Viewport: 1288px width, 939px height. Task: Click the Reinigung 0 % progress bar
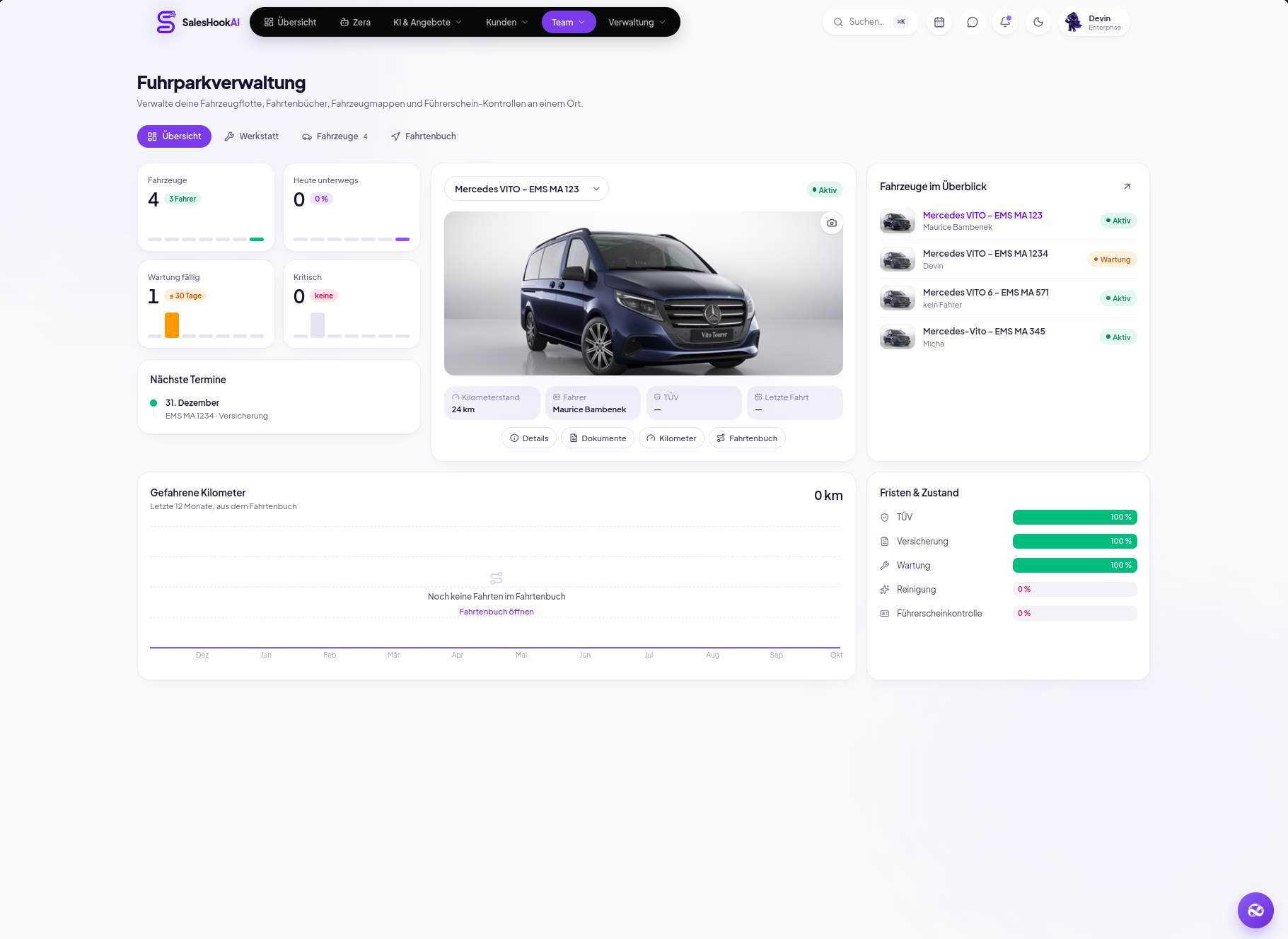pos(1074,590)
